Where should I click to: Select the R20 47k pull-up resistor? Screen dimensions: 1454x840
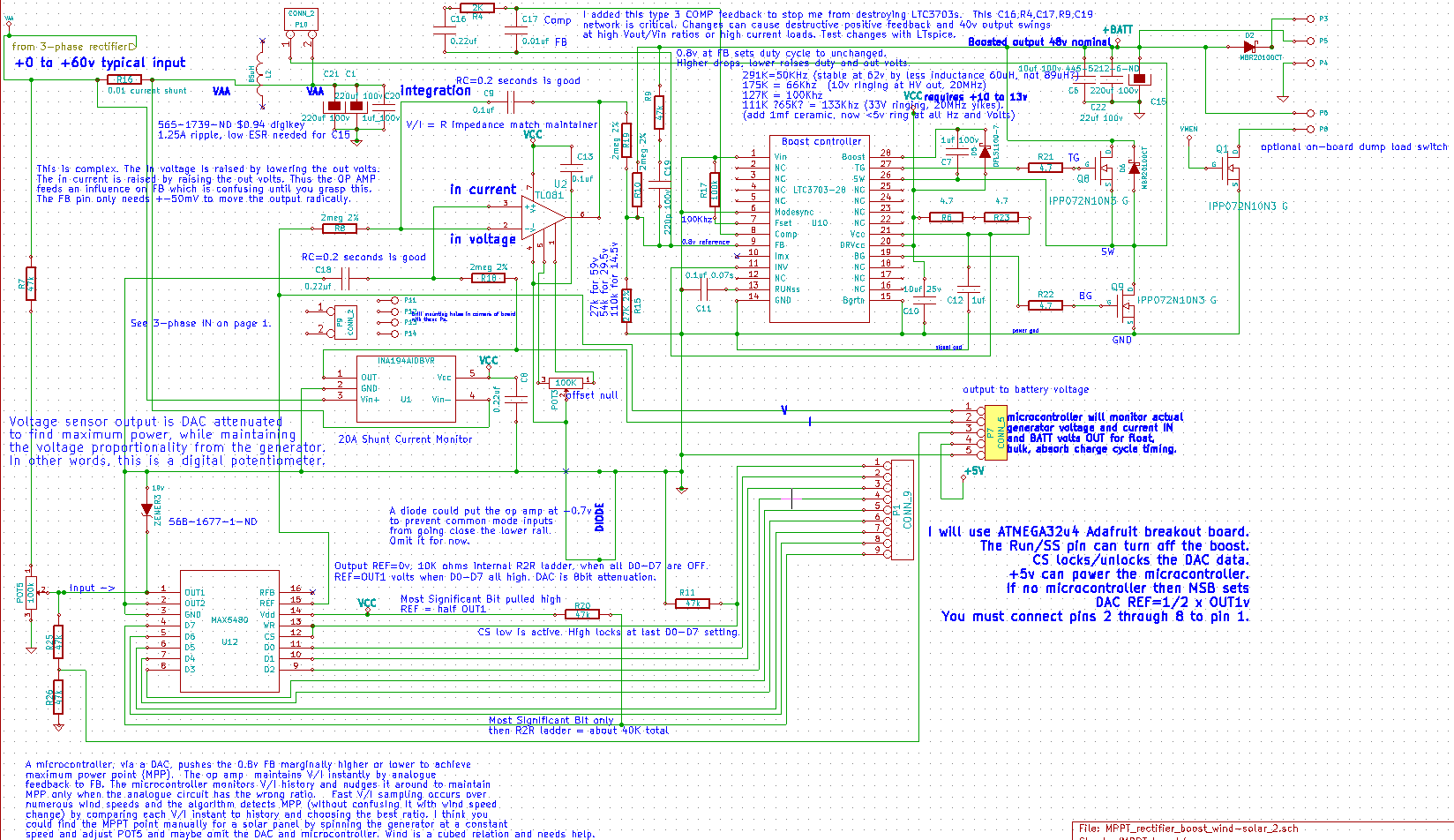click(582, 614)
